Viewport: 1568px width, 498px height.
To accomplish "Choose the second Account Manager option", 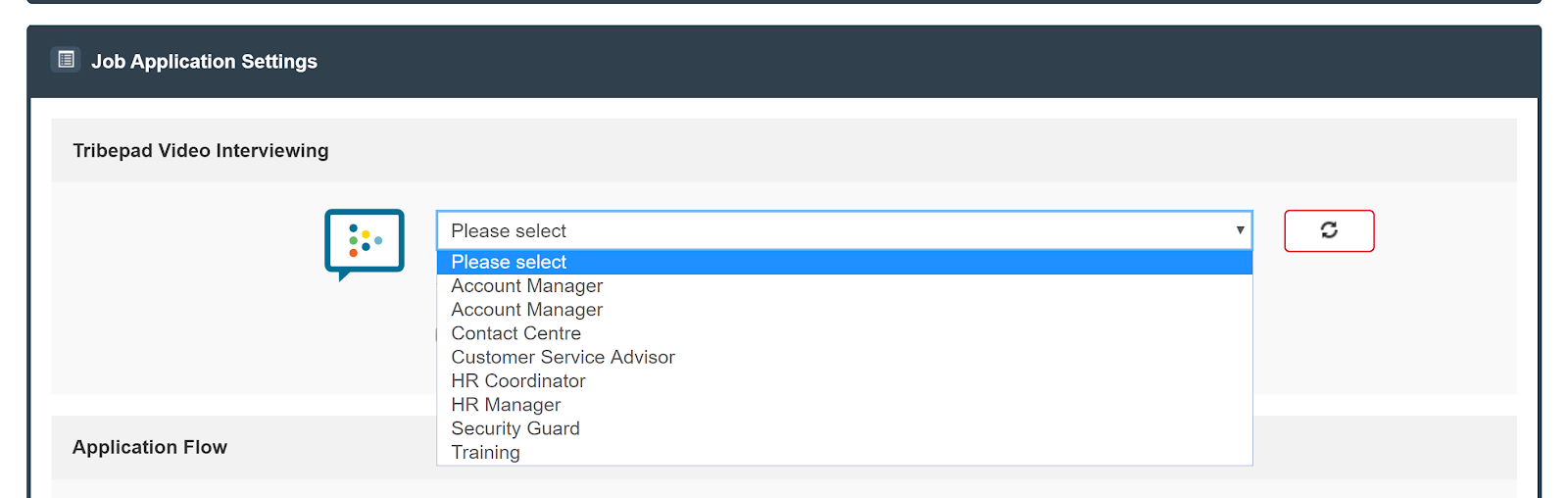I will pyautogui.click(x=844, y=310).
